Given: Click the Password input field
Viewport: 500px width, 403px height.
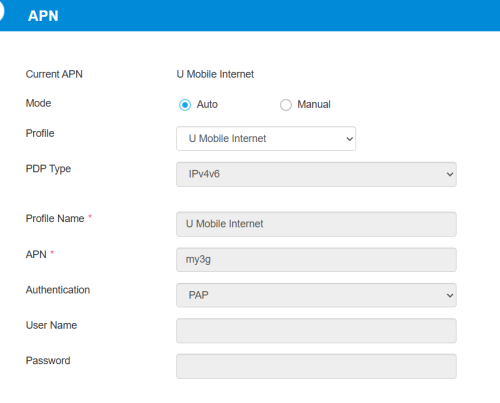Looking at the screenshot, I should pyautogui.click(x=316, y=366).
